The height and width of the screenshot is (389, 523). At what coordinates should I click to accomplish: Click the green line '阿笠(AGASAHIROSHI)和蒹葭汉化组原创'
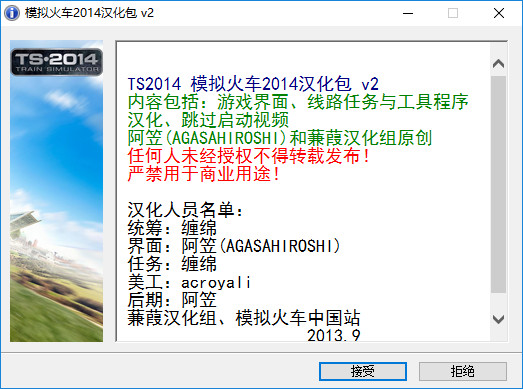pyautogui.click(x=280, y=138)
